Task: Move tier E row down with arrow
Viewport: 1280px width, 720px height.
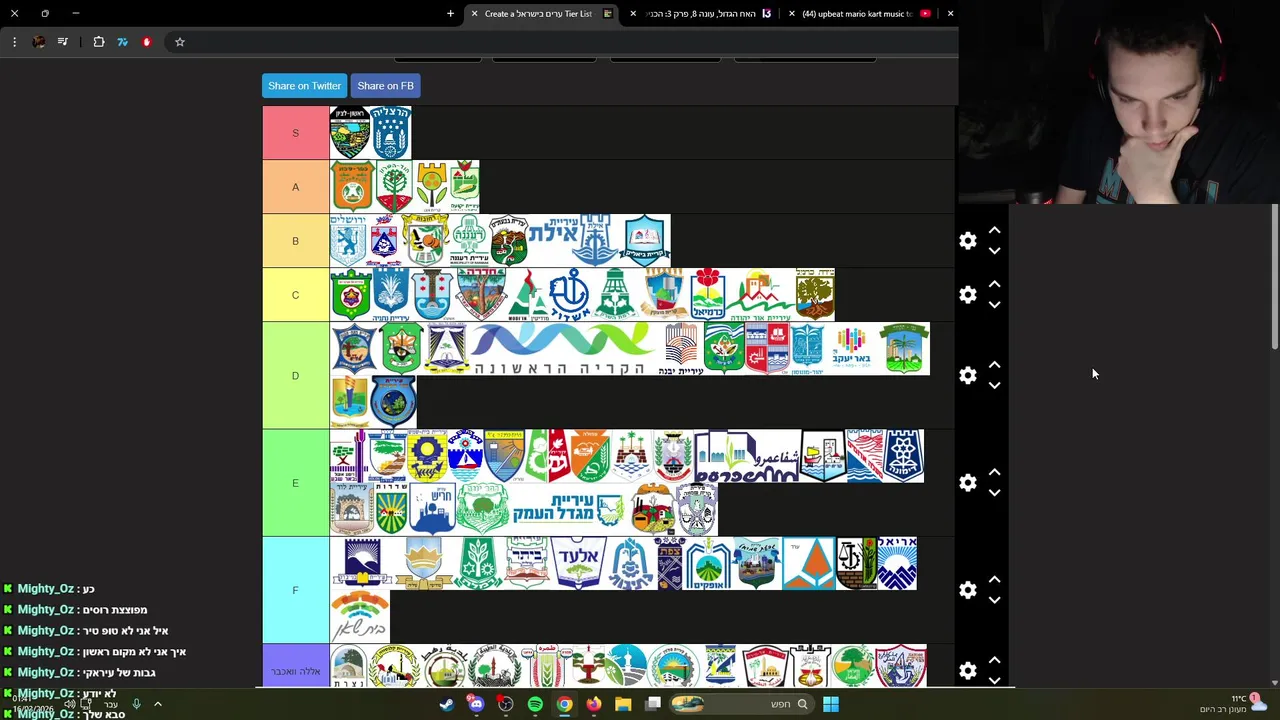Action: 994,493
